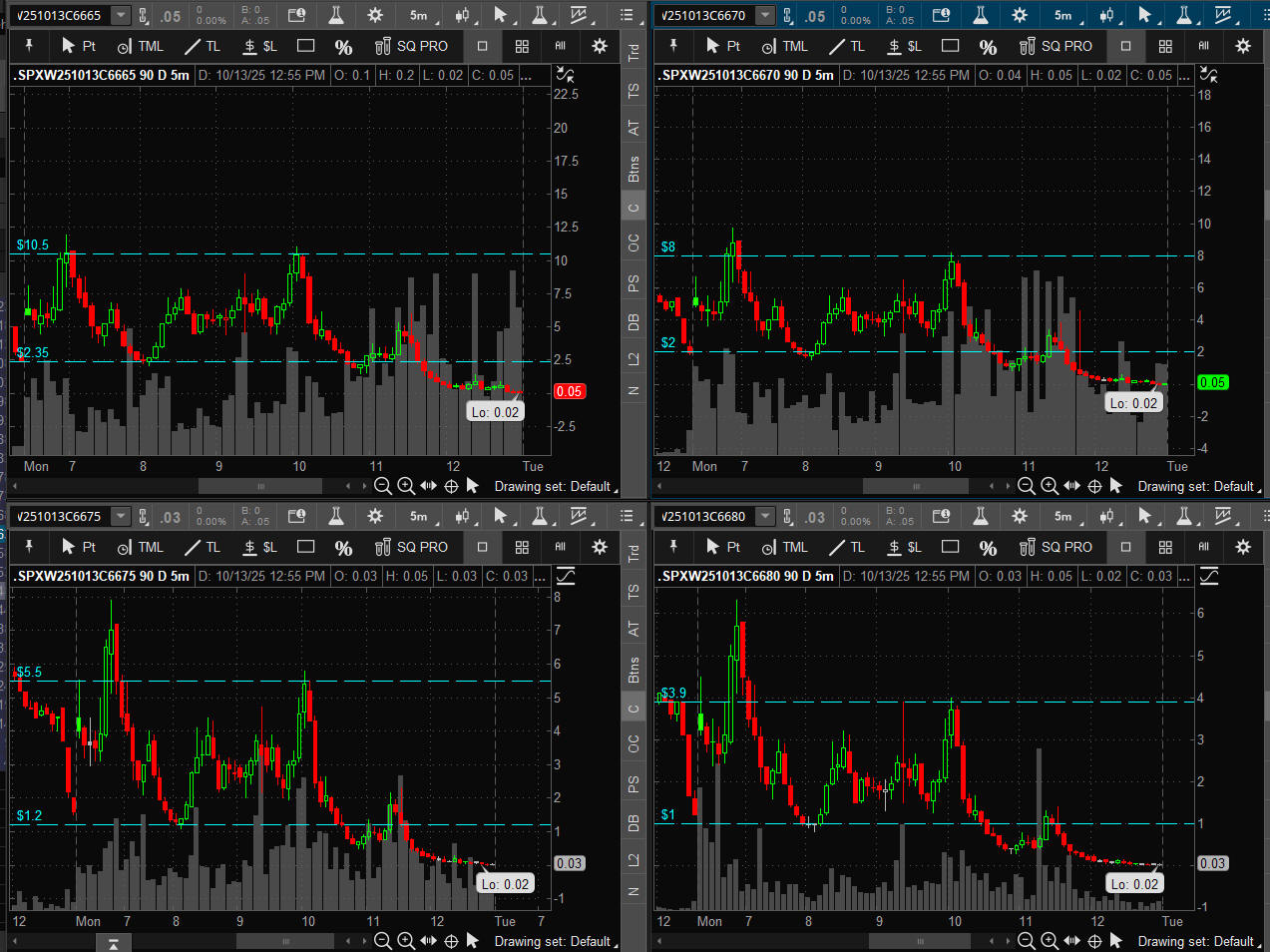Open the Trd side tab beside the 6665 chart
Image resolution: width=1270 pixels, height=952 pixels.
(634, 53)
